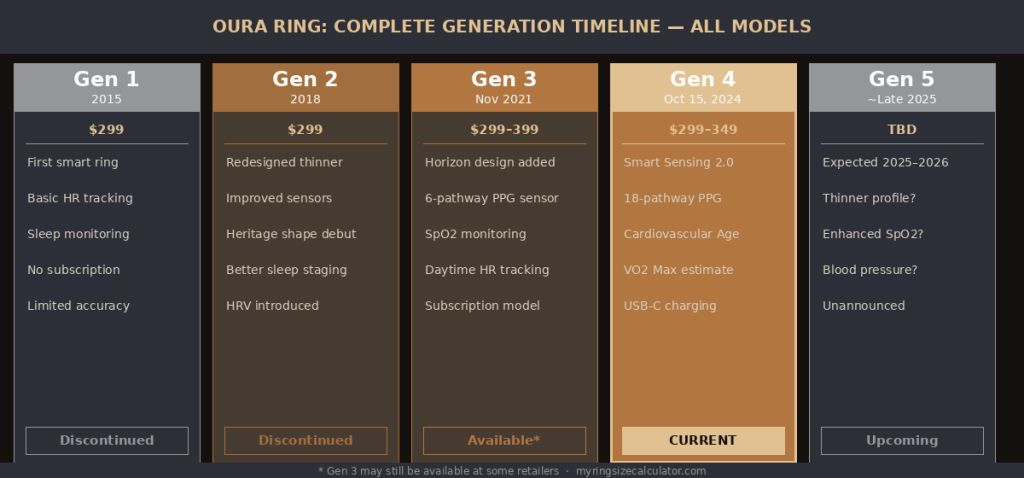
Task: Click the 'Expected 2025–2026' text
Action: click(x=886, y=162)
